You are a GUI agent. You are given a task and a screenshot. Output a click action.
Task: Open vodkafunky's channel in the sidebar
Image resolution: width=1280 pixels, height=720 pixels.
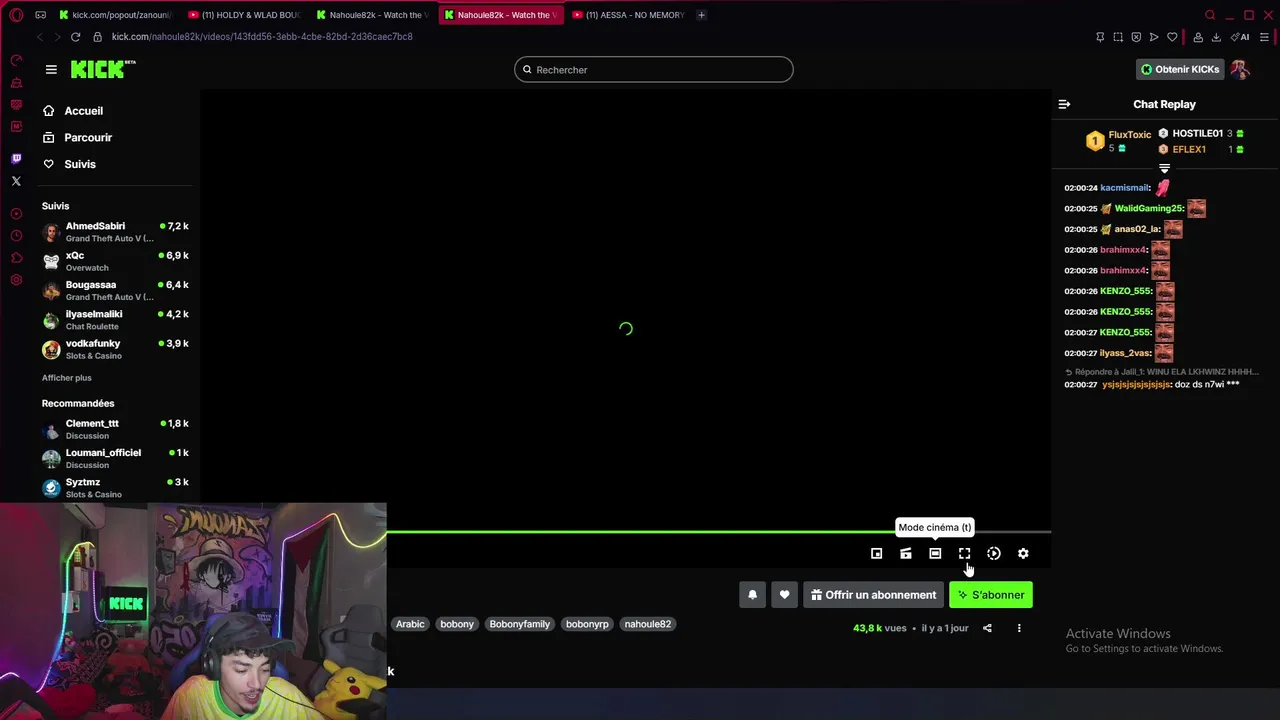(115, 349)
